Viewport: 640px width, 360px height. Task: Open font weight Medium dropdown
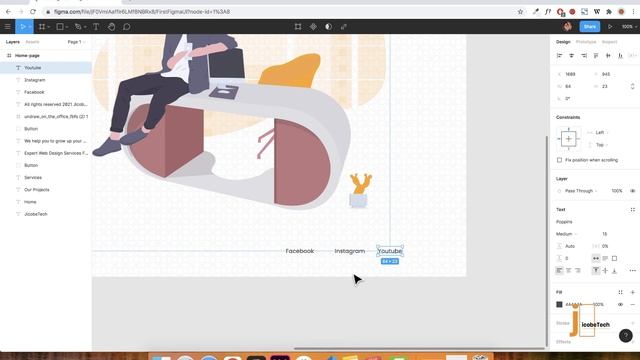pyautogui.click(x=567, y=234)
